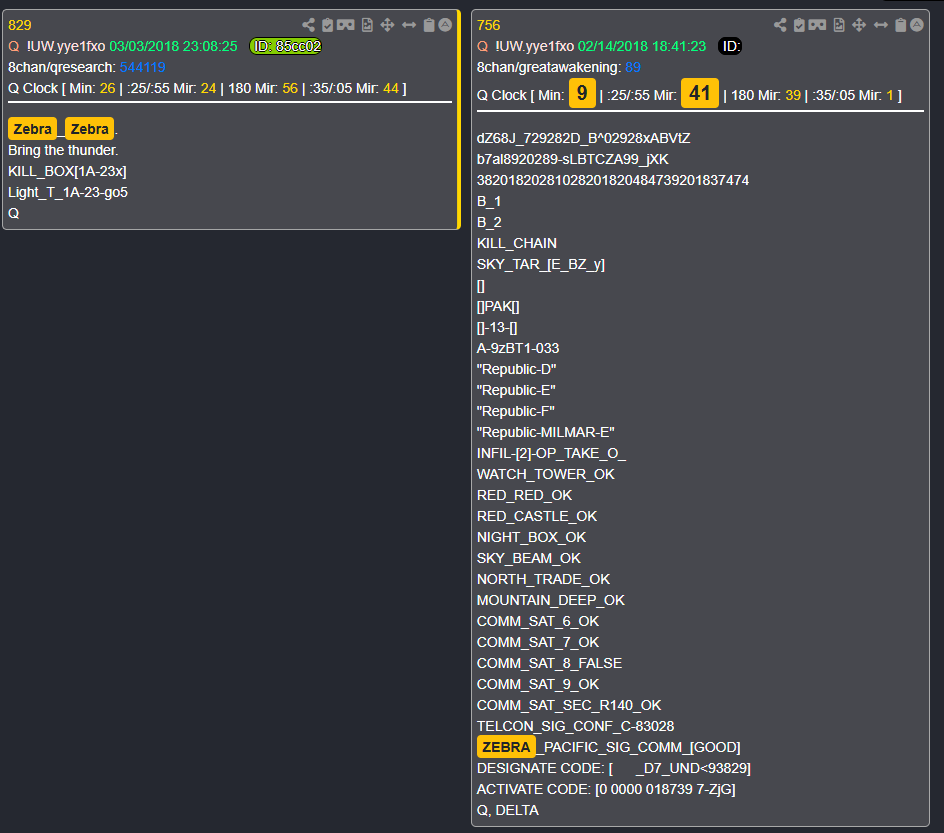Click the red Q marker beside post 829 tripcode
The height and width of the screenshot is (833, 944).
pos(14,46)
